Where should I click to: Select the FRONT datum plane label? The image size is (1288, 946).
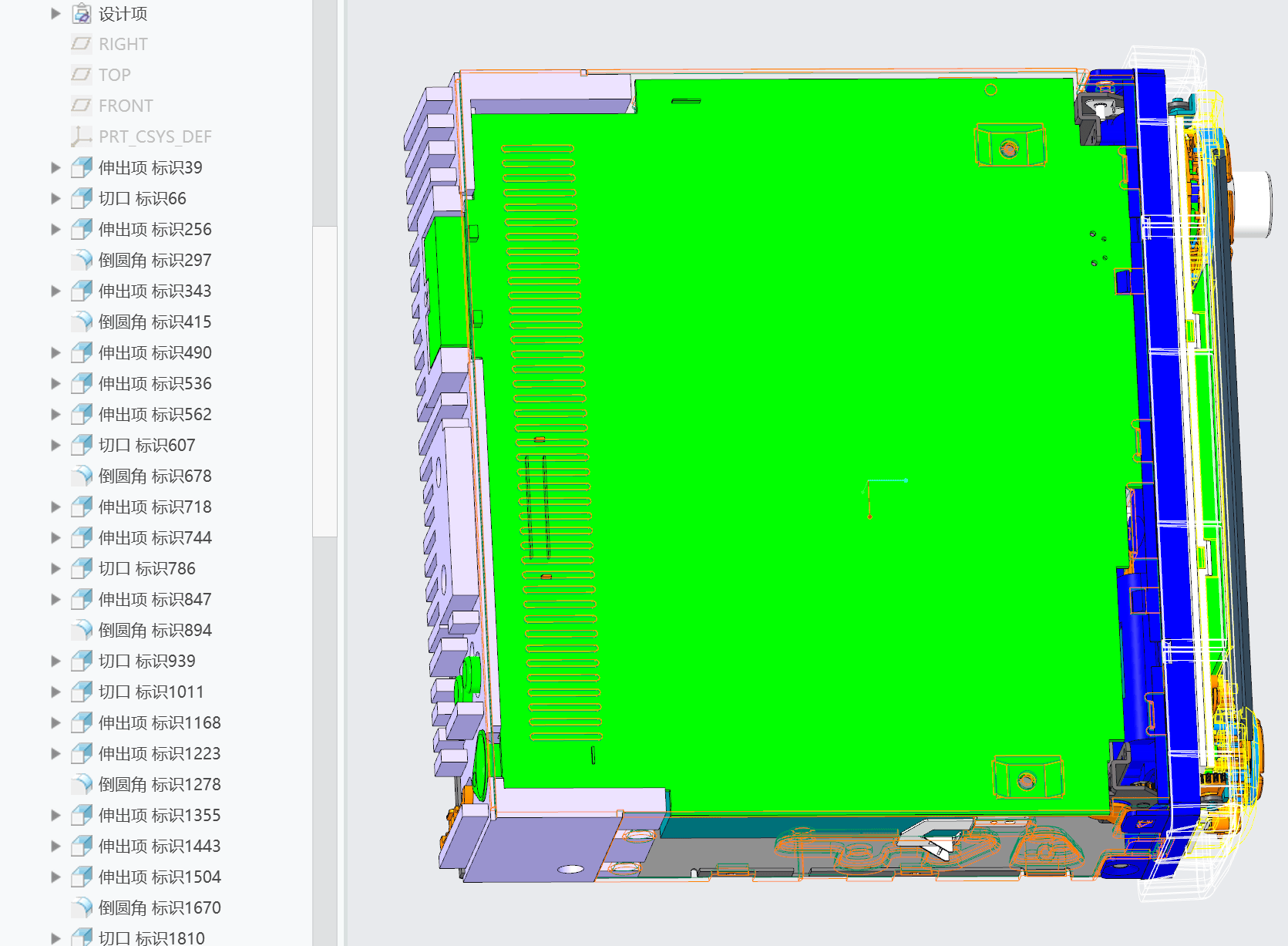[126, 106]
